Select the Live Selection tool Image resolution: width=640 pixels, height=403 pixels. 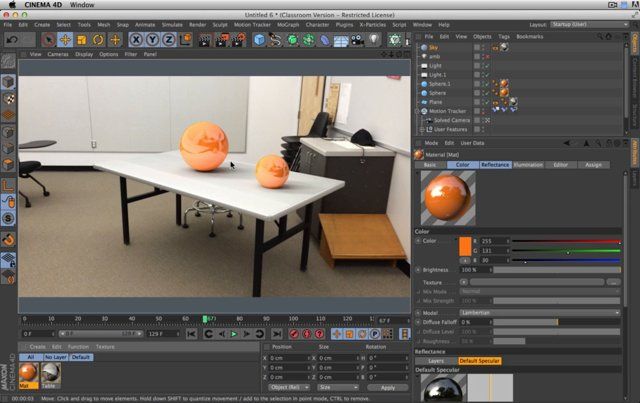49,40
